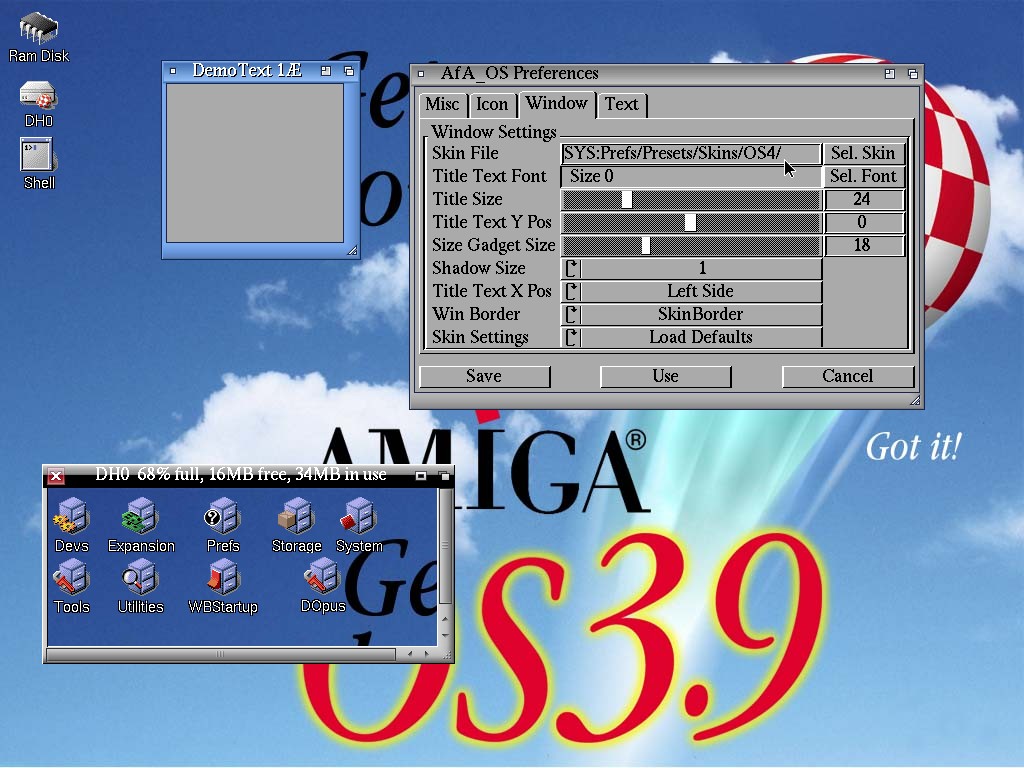Screen dimensions: 1024x768
Task: Open the DOpus drawer icon
Action: tap(323, 585)
